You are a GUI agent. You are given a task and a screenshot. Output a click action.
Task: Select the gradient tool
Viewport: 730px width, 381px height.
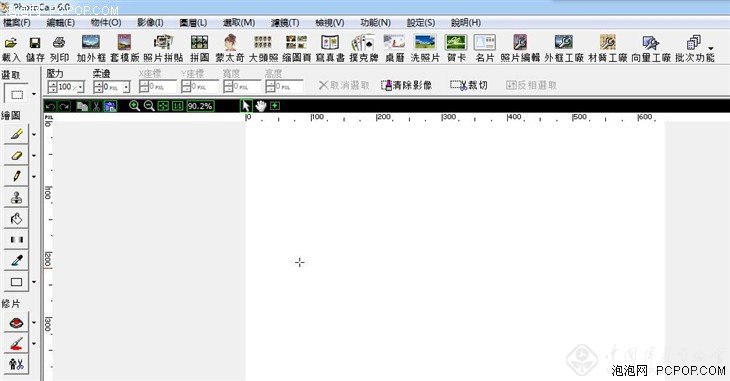coord(16,239)
